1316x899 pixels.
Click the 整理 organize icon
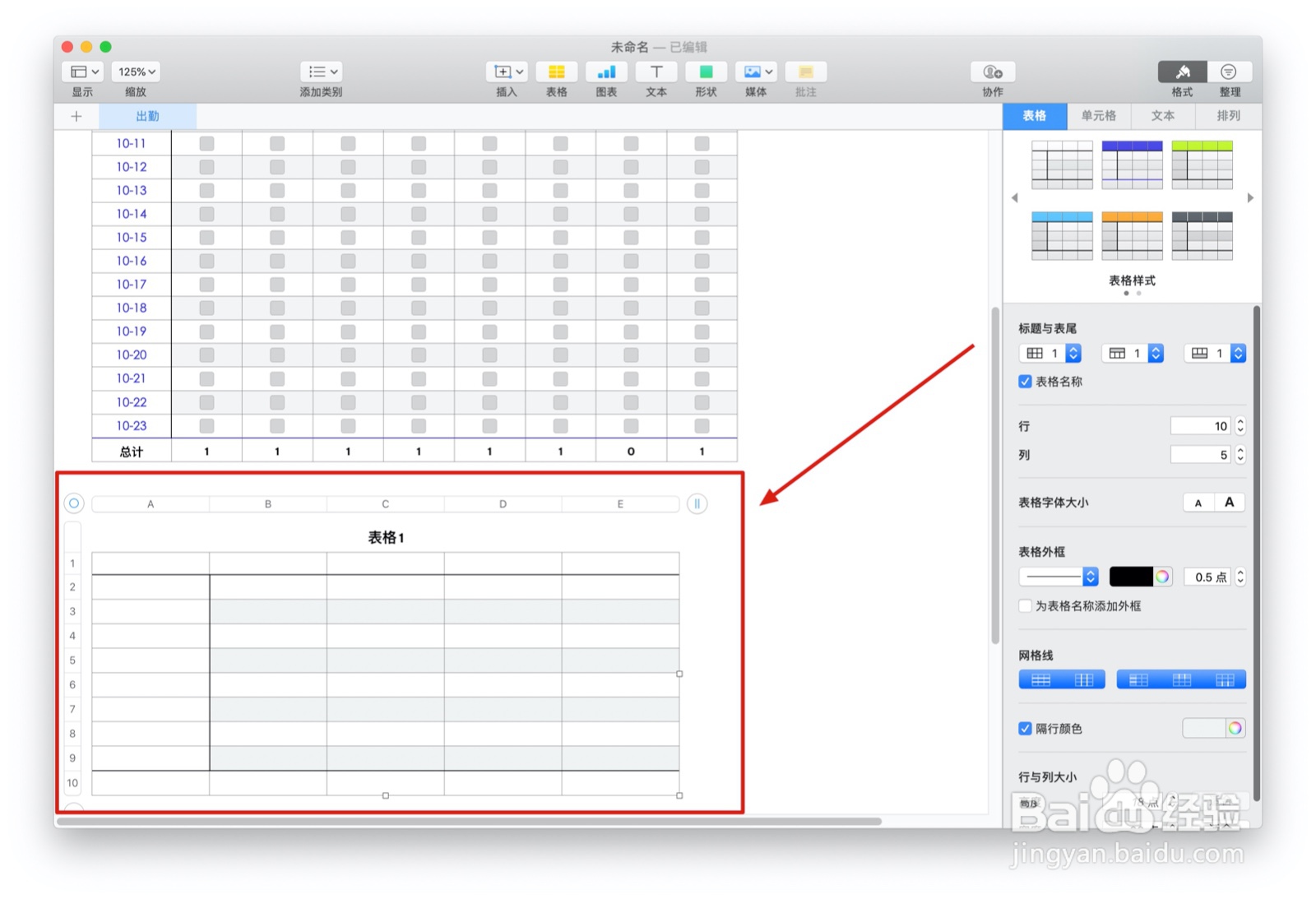click(x=1229, y=72)
